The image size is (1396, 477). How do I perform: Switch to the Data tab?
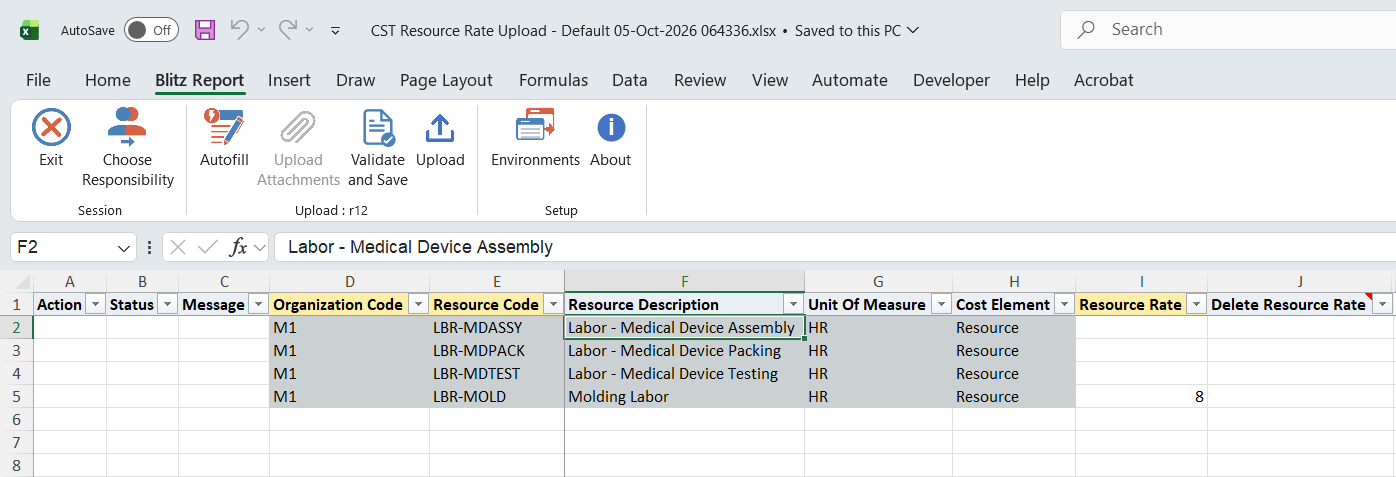coord(630,80)
